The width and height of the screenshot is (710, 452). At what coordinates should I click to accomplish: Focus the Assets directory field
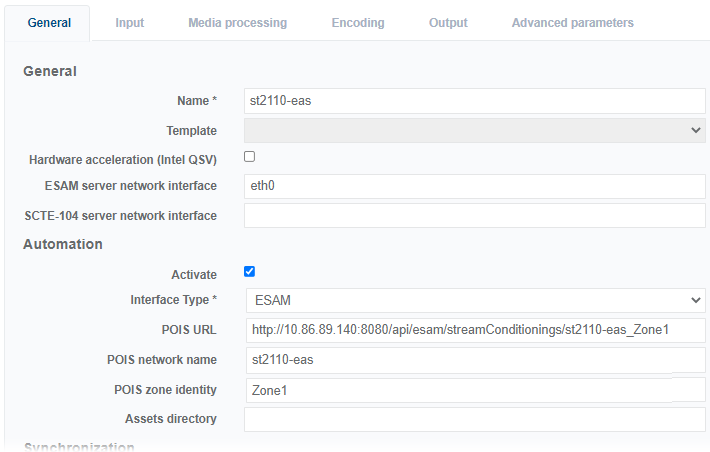point(474,419)
